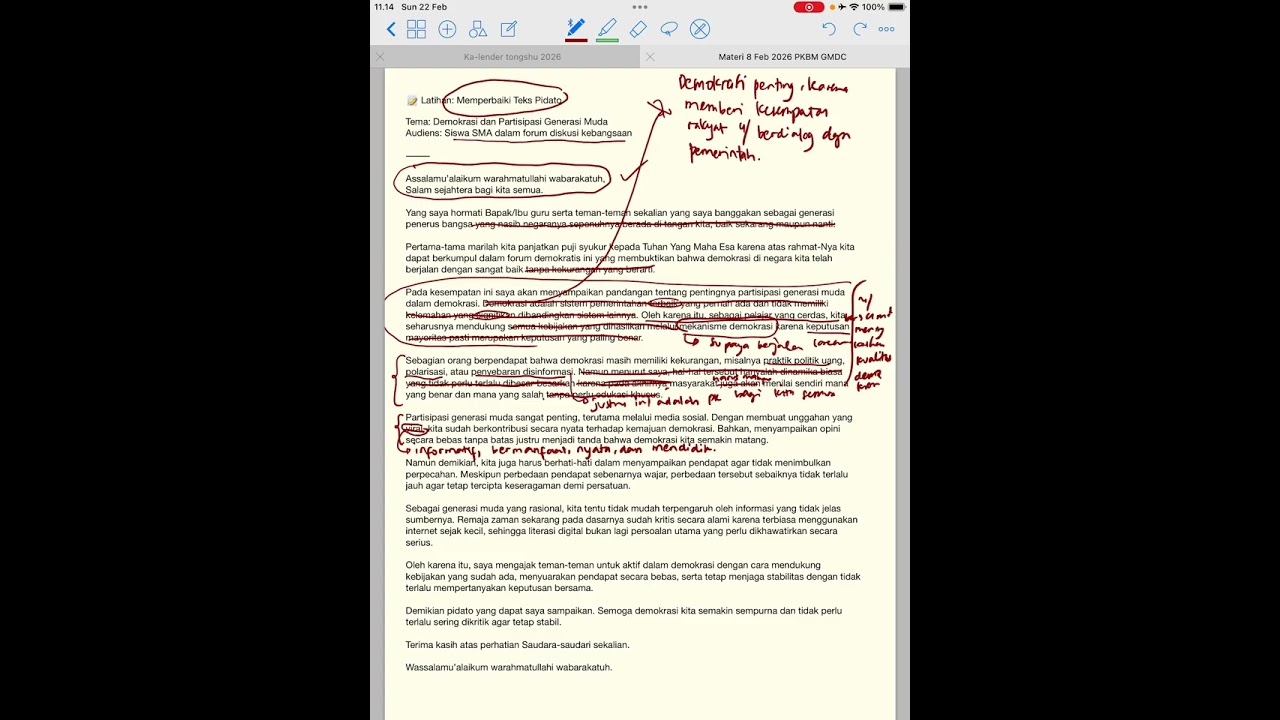Tap the line 'Salam sejahtera bagi kita semua.'
The width and height of the screenshot is (1280, 720).
(474, 190)
